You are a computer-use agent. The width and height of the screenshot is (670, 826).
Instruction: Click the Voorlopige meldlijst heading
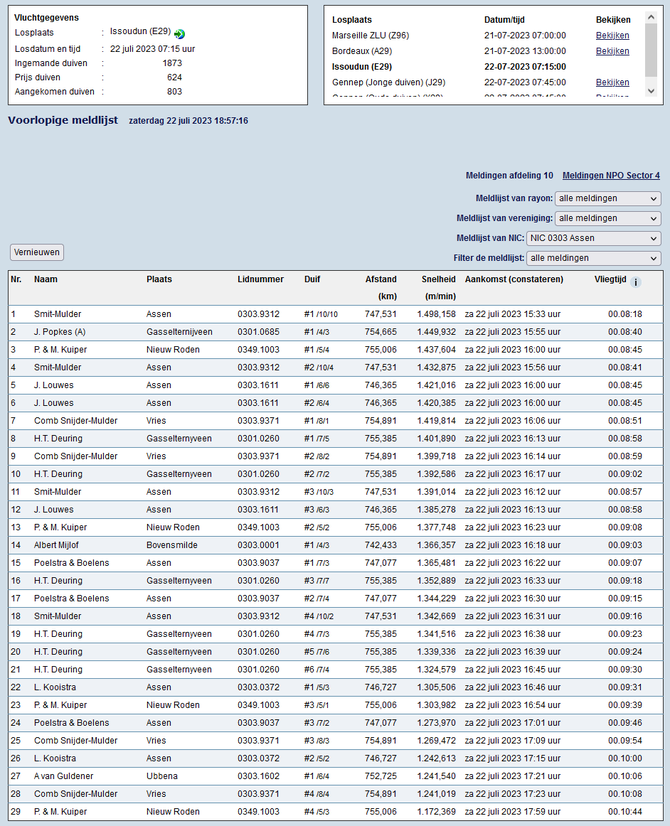[x=63, y=120]
